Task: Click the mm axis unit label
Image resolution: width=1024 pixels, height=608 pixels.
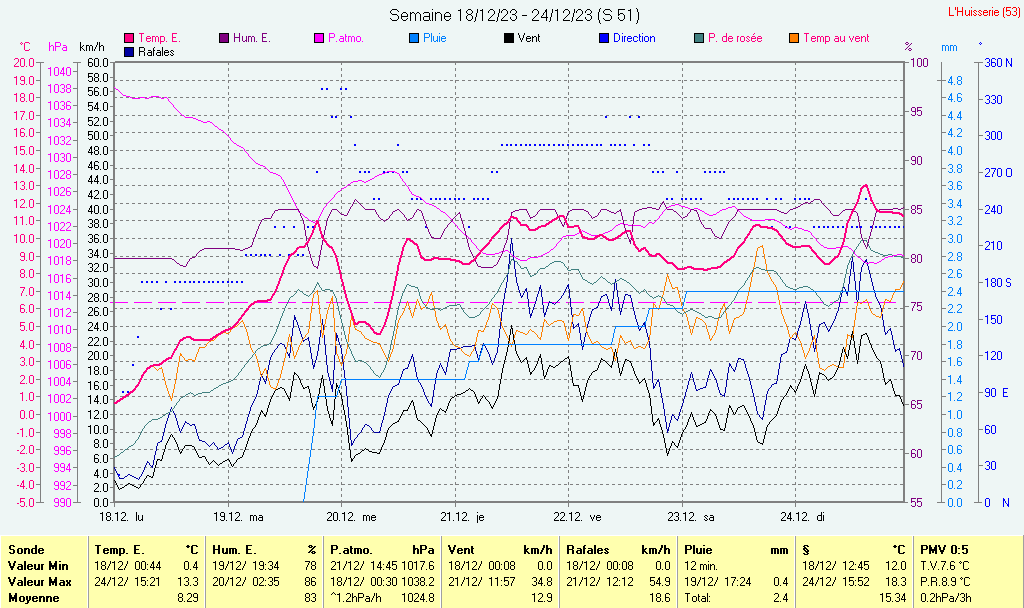Action: tap(949, 47)
